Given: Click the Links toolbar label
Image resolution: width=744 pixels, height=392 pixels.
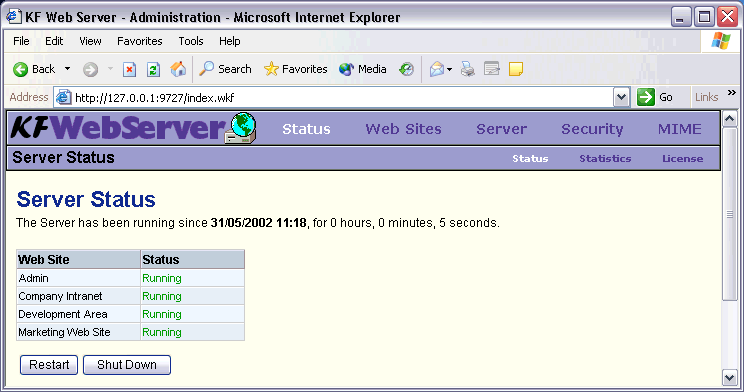Looking at the screenshot, I should point(707,97).
